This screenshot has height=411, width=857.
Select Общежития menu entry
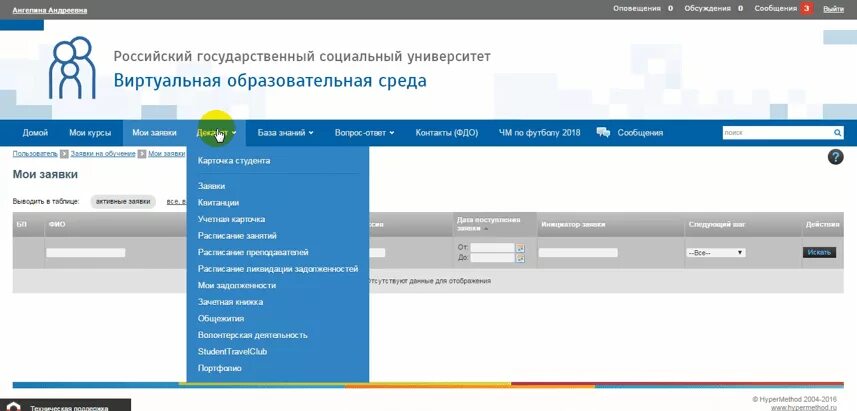point(221,319)
